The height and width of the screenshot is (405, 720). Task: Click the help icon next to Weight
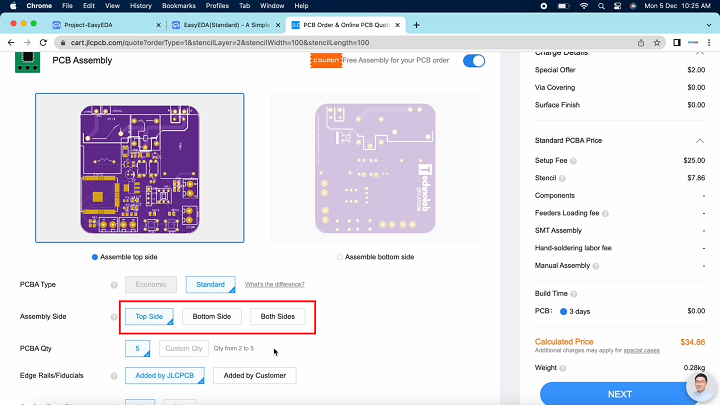[x=563, y=368]
